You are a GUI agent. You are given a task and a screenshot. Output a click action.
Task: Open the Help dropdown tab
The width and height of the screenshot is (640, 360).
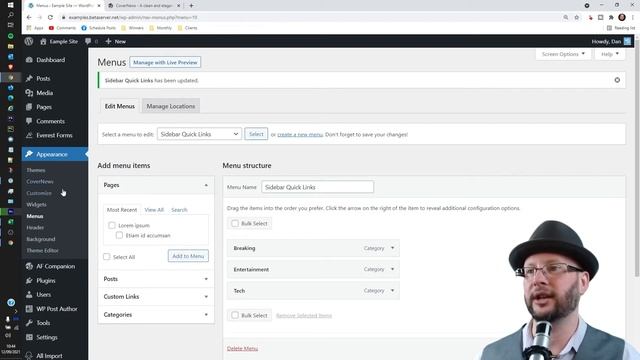point(609,54)
